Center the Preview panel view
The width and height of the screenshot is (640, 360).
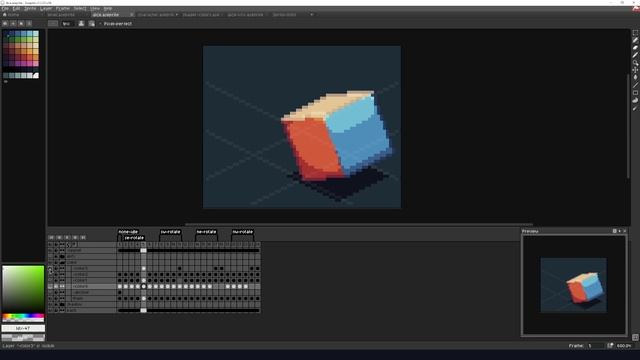614,231
